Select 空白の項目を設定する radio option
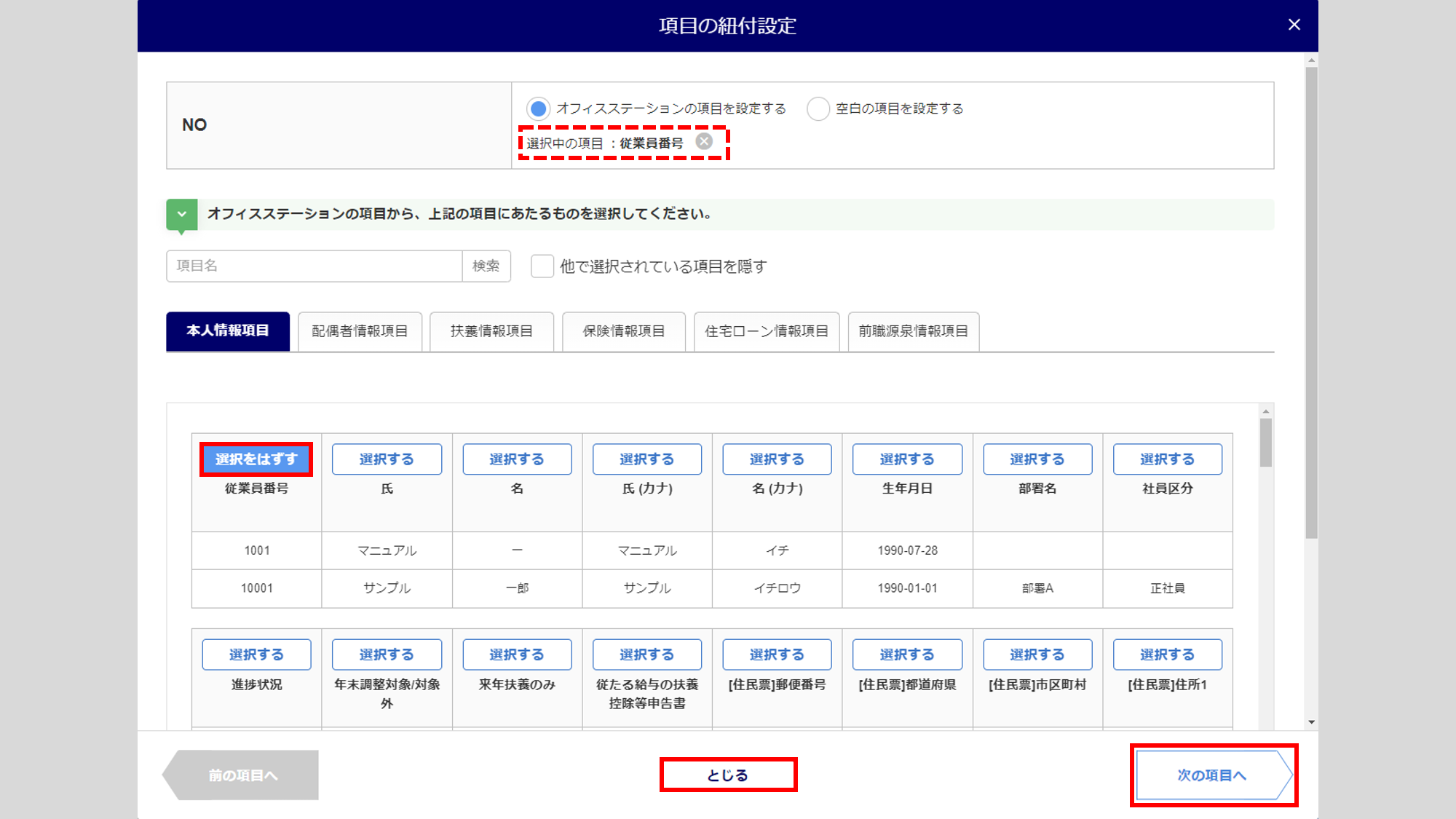 point(818,109)
